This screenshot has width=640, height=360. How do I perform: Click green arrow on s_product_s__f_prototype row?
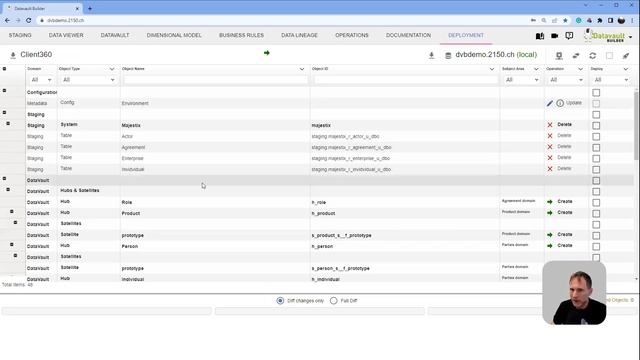tap(550, 235)
